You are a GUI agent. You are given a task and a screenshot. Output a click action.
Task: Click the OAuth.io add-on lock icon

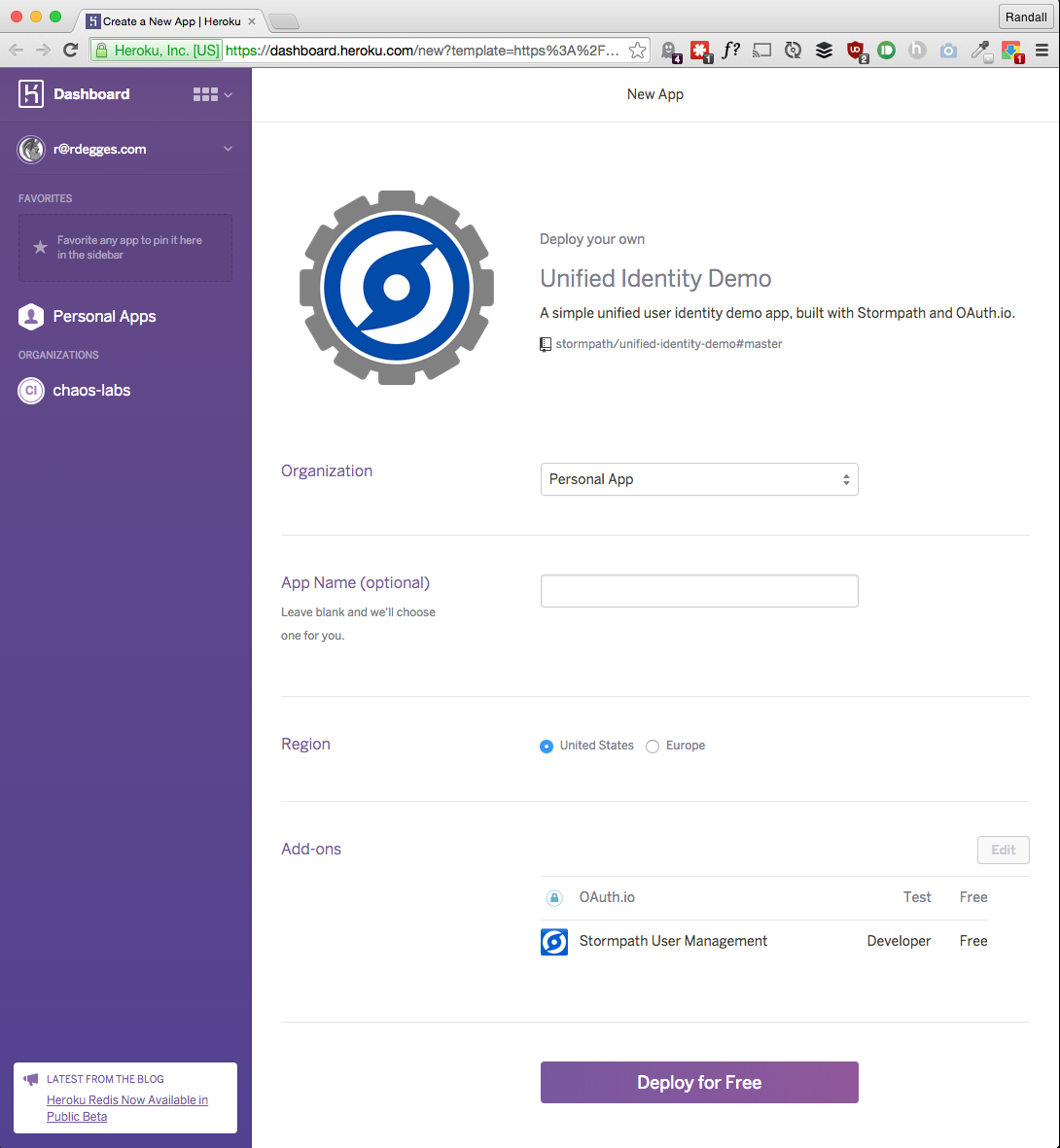point(554,897)
